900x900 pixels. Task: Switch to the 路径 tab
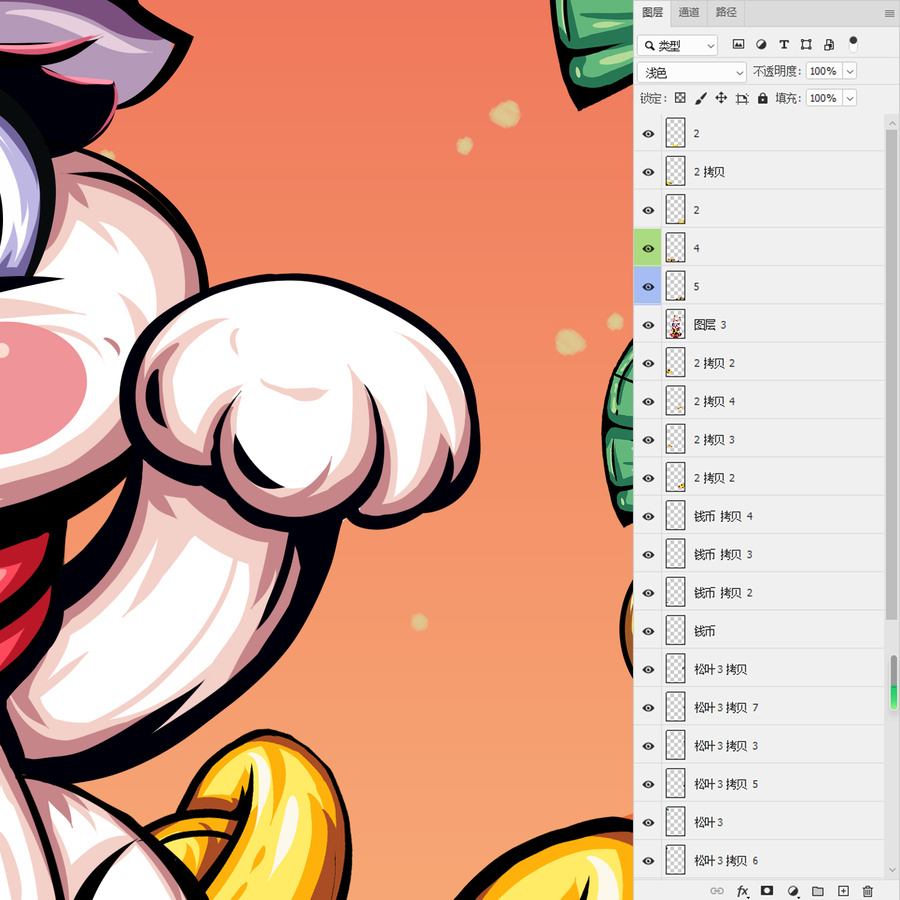point(726,12)
